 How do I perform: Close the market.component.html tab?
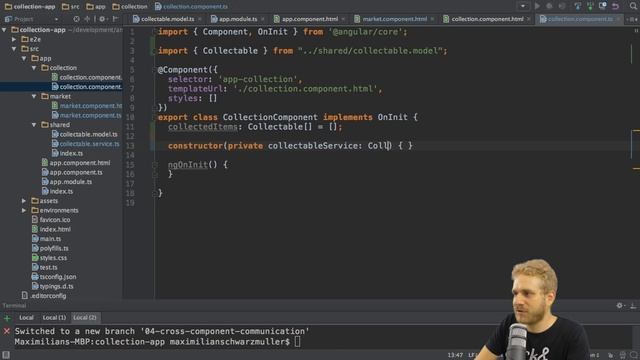[x=432, y=19]
